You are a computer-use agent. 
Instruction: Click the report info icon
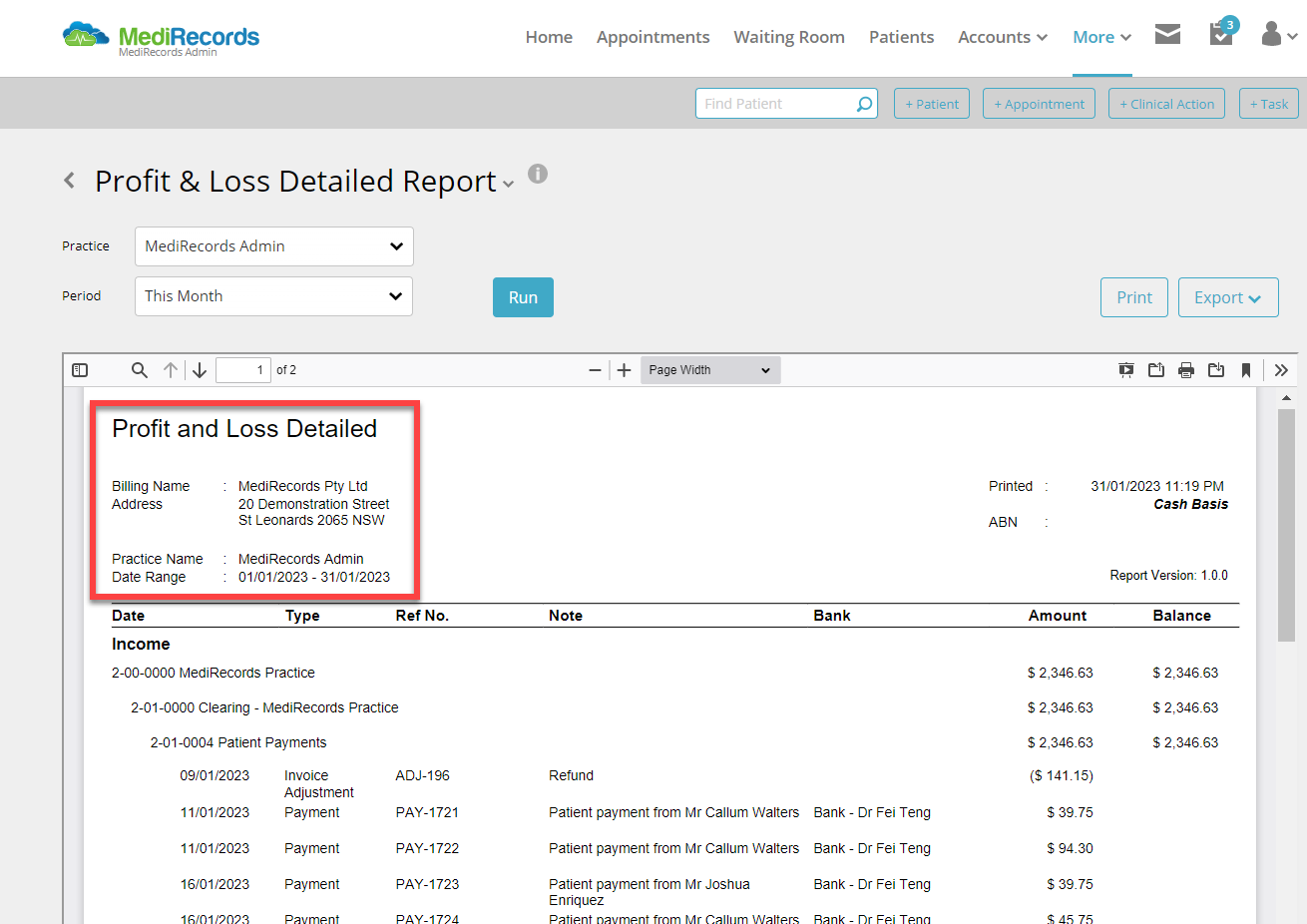(x=538, y=174)
